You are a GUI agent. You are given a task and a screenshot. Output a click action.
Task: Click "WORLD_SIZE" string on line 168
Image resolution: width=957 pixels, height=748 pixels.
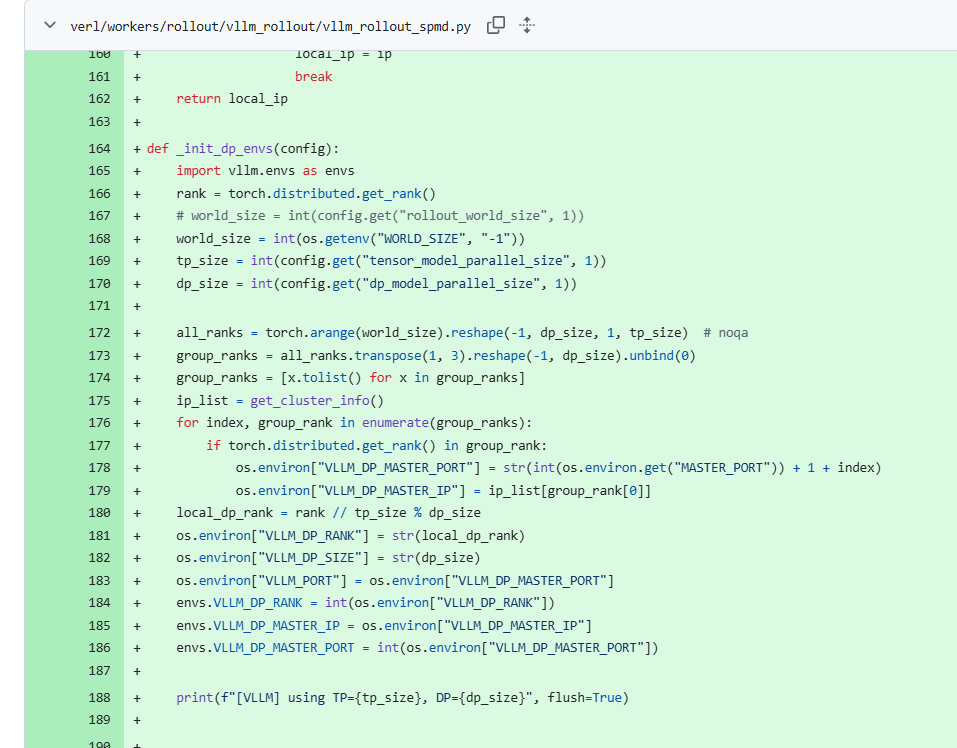coord(424,239)
